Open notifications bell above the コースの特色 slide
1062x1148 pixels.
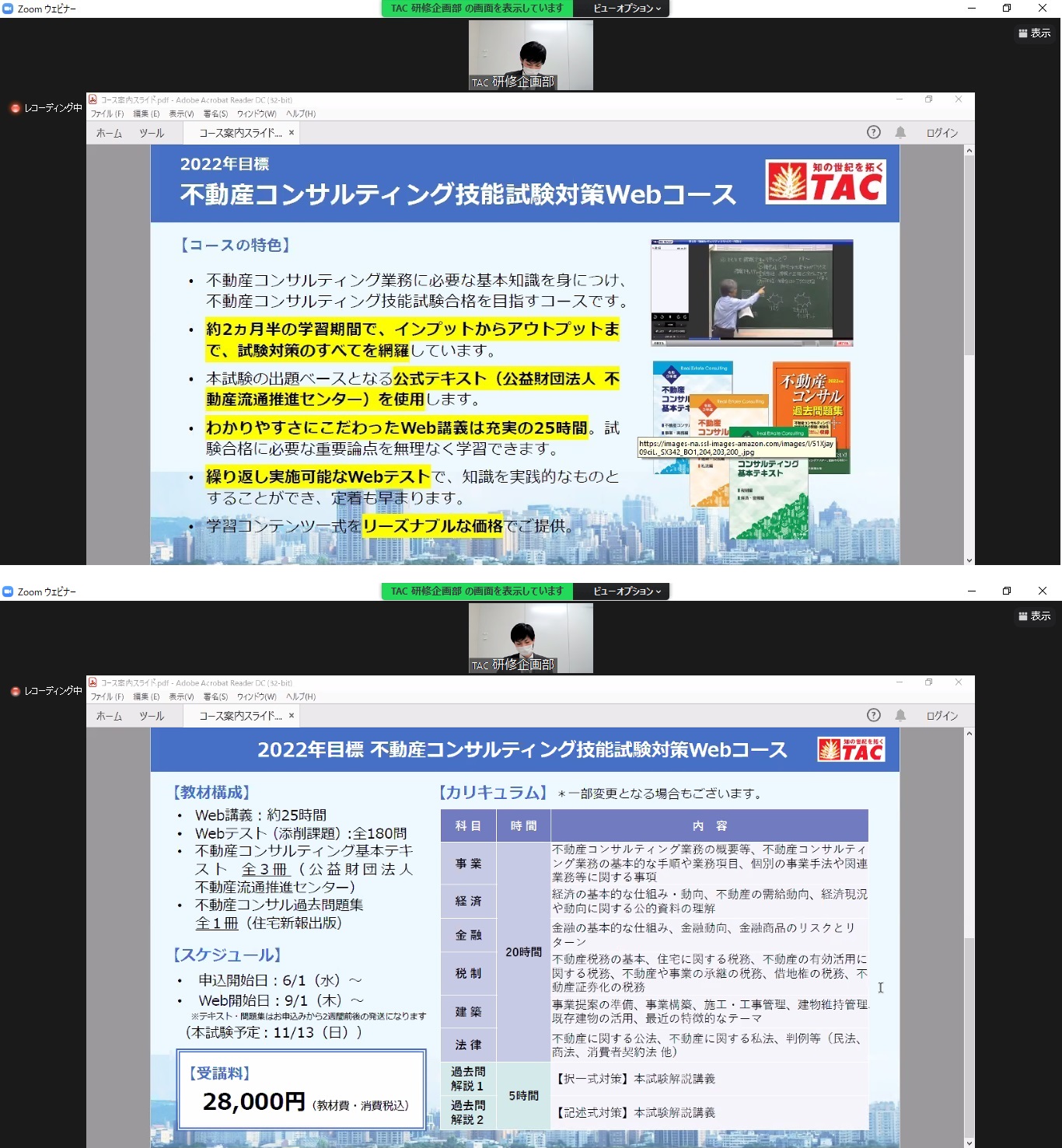[900, 132]
